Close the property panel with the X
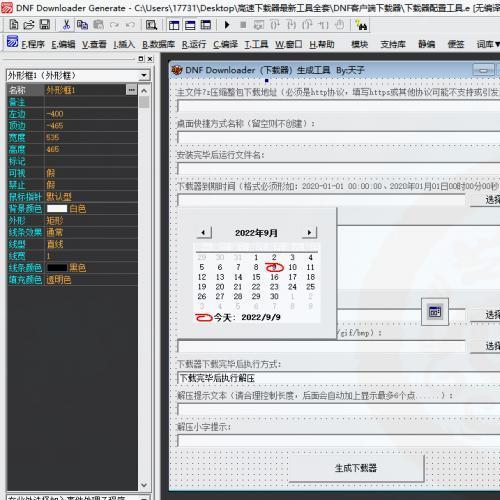Screen dimensions: 500x500 (150, 59)
